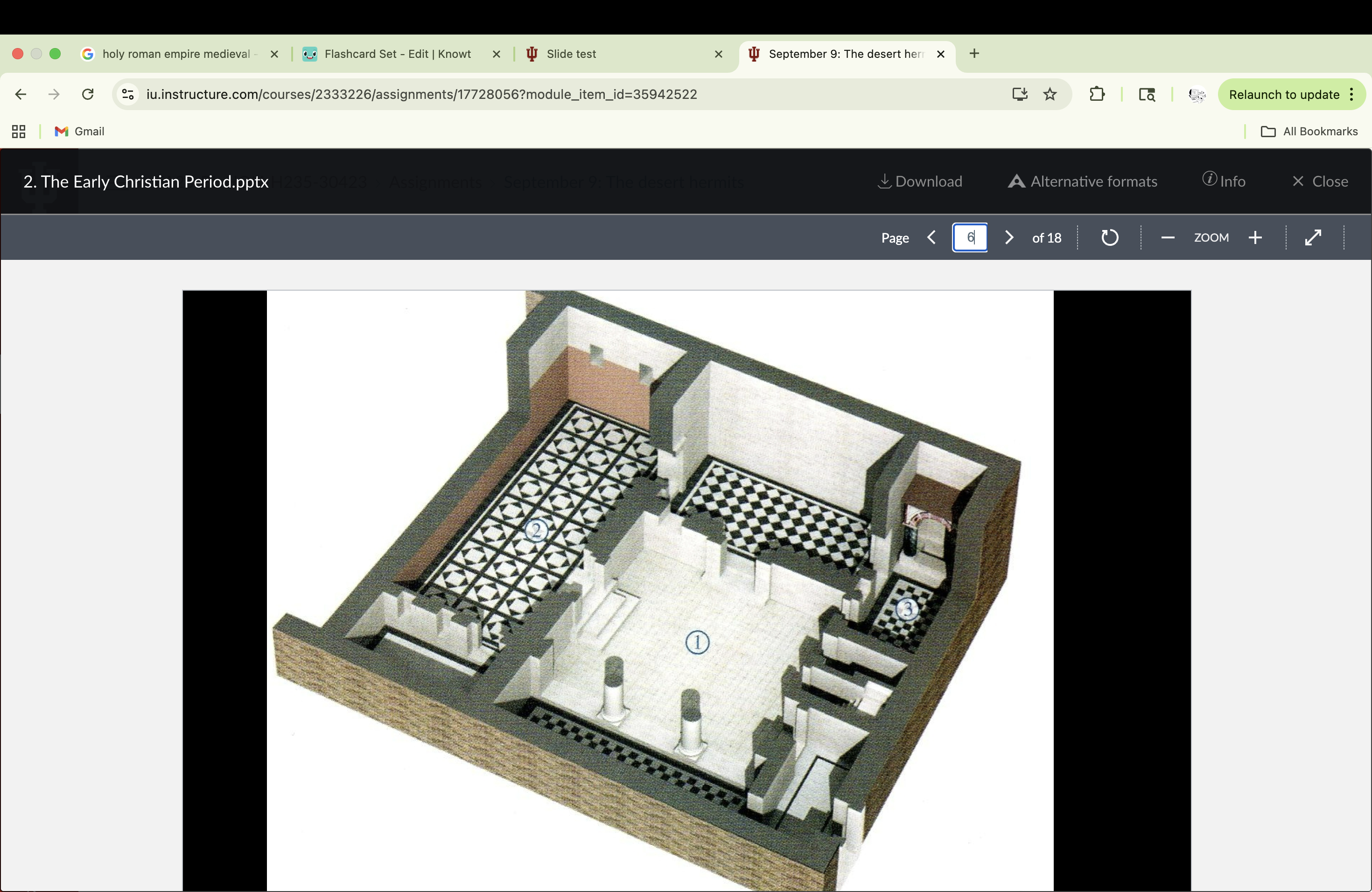This screenshot has height=892, width=1372.
Task: Go to the previous page arrow
Action: tap(931, 237)
